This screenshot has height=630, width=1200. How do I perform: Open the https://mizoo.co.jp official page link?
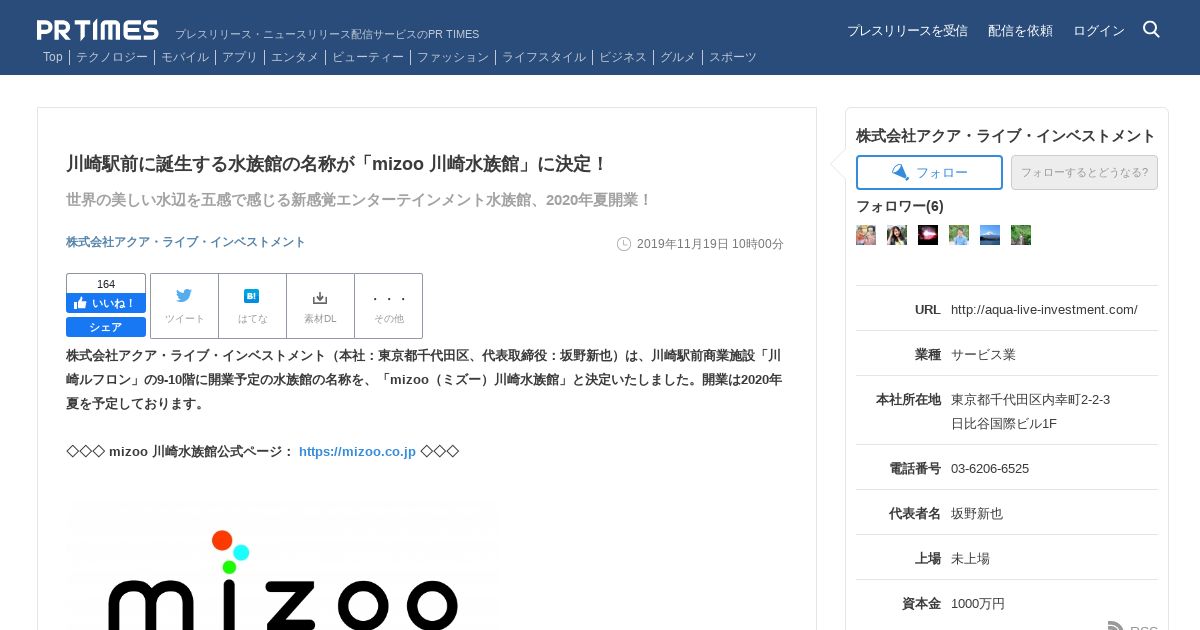(x=357, y=451)
